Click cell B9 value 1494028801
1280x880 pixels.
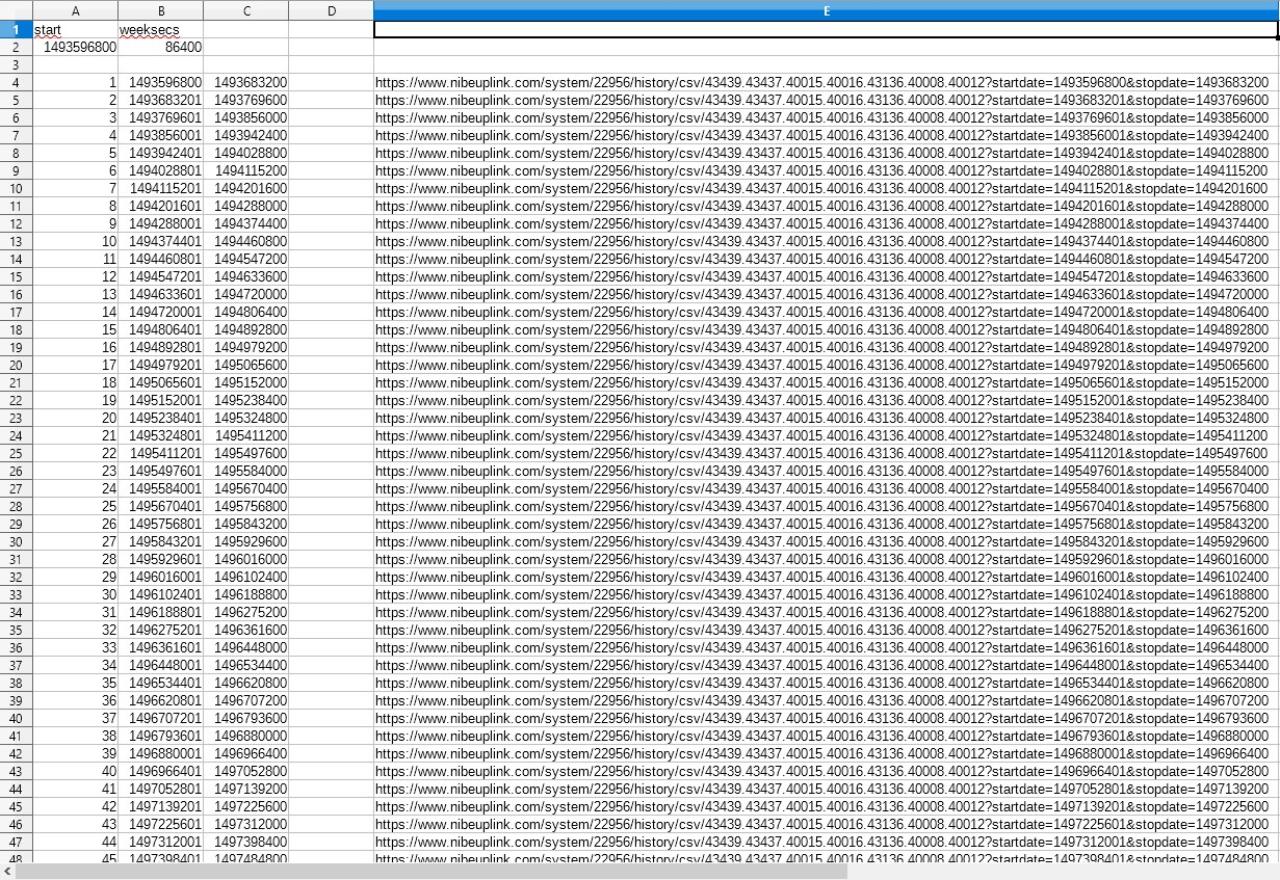[x=161, y=171]
